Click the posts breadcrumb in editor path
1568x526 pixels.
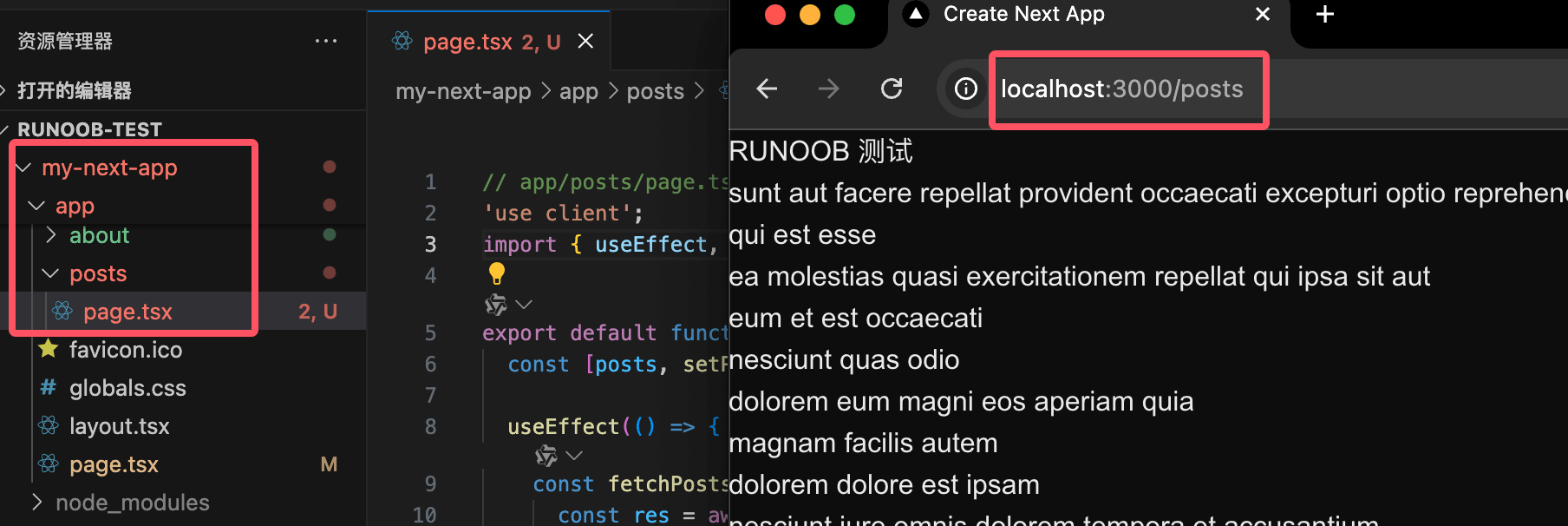(x=655, y=91)
